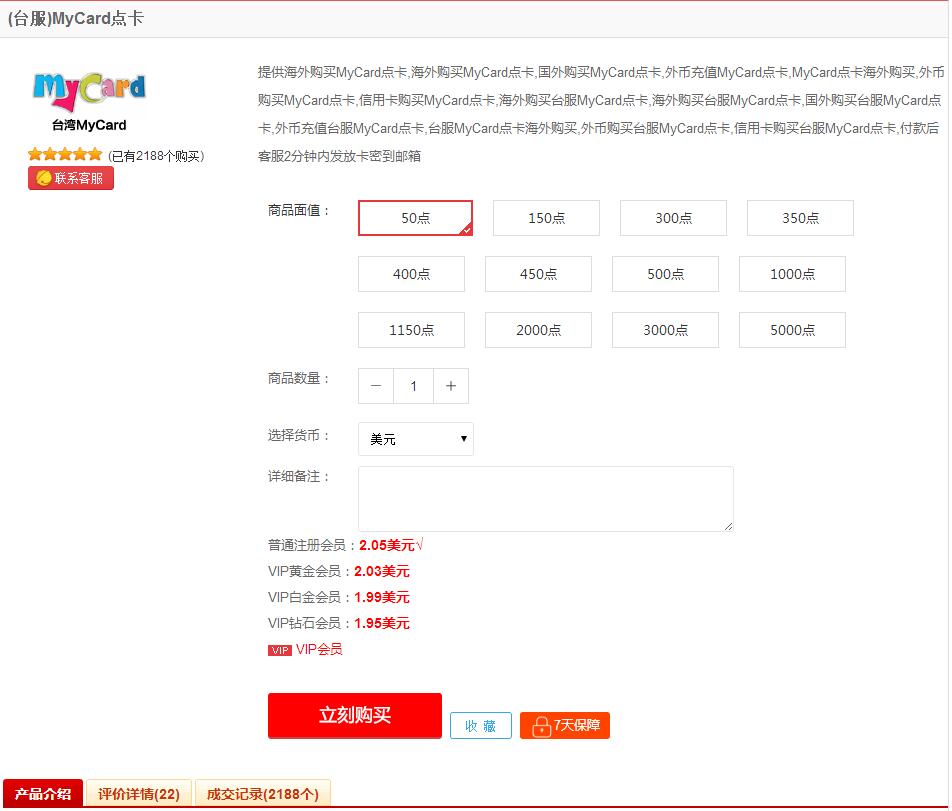This screenshot has height=811, width=952.
Task: Pick the 400点 card value
Action: (x=412, y=274)
